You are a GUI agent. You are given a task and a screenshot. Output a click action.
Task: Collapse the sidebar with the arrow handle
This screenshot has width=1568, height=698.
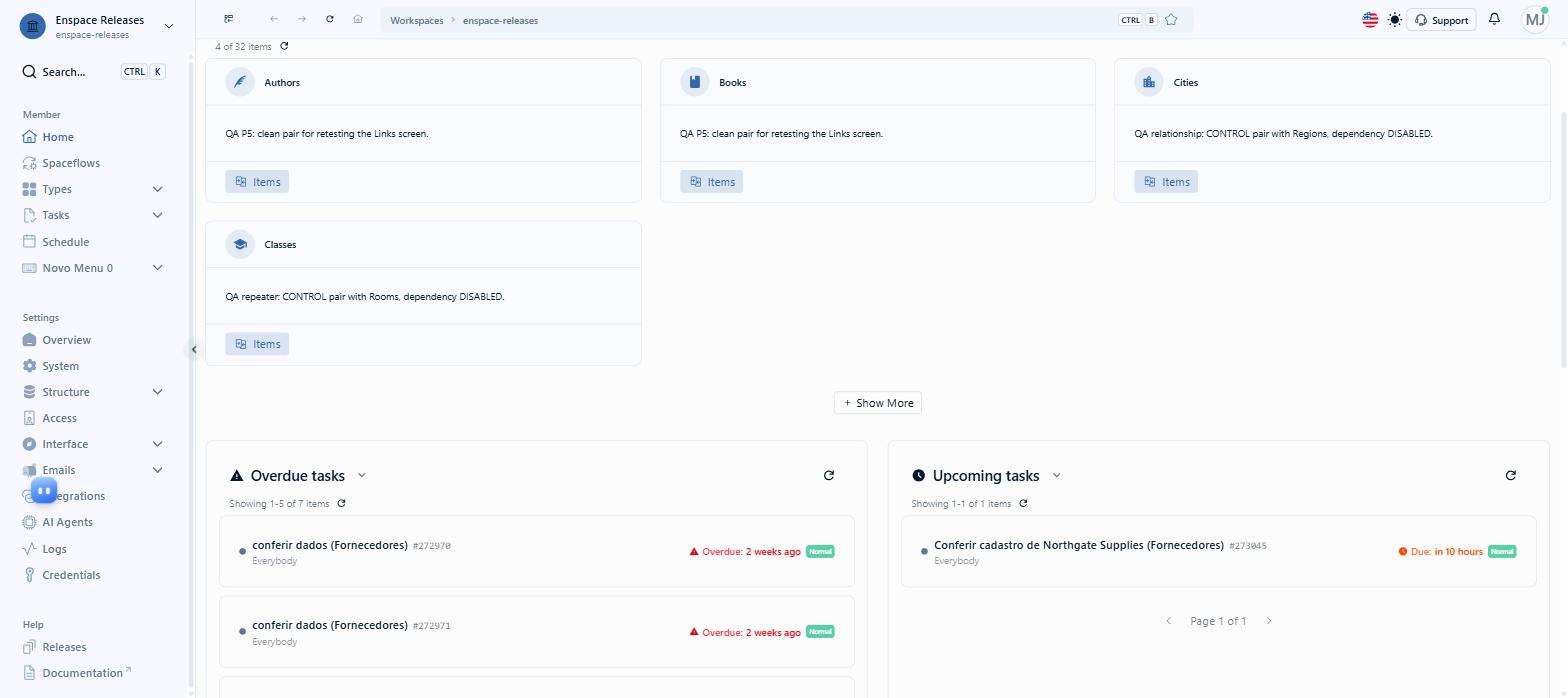tap(194, 349)
